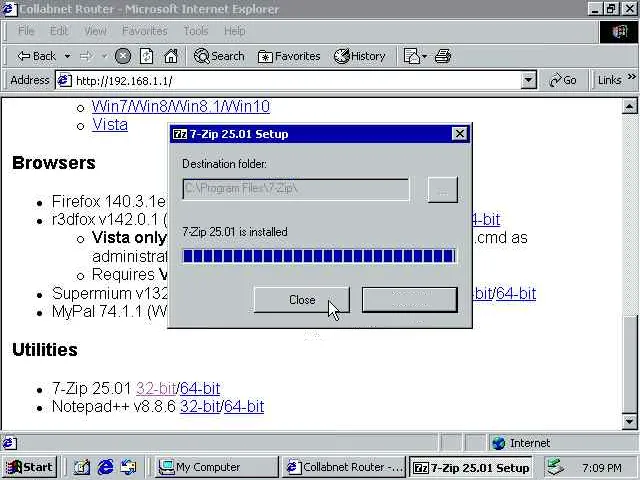Click the browse "..." button beside the destination folder
640x480 pixels.
[x=443, y=189]
